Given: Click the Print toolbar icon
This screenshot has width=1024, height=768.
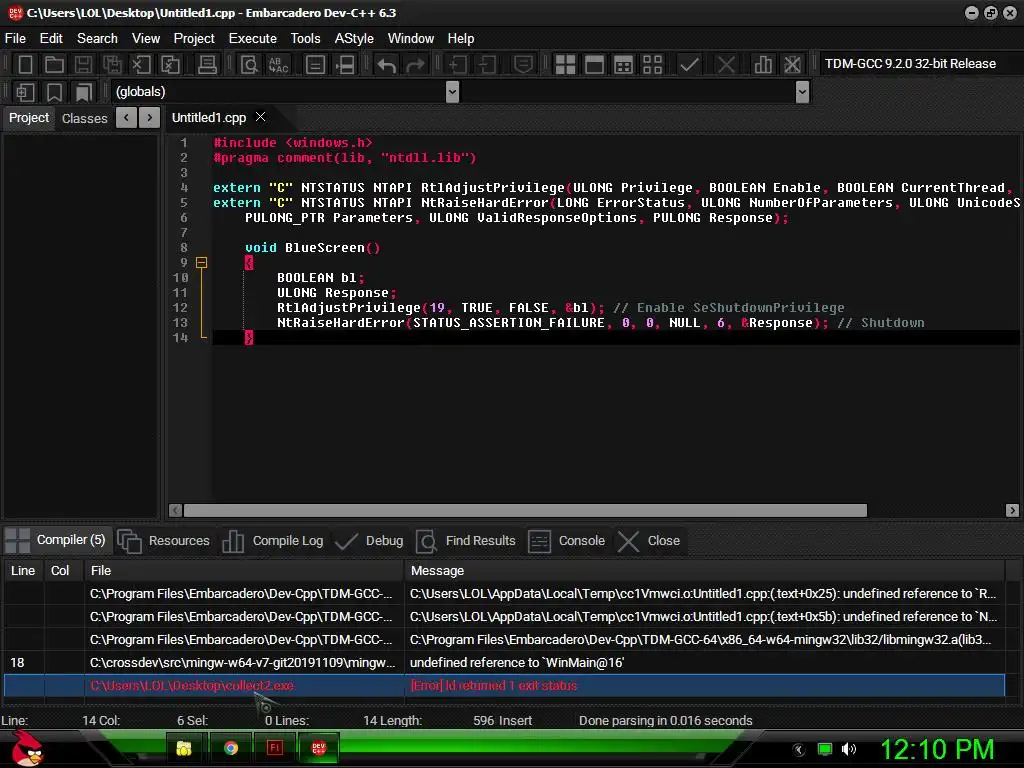Looking at the screenshot, I should click(207, 65).
